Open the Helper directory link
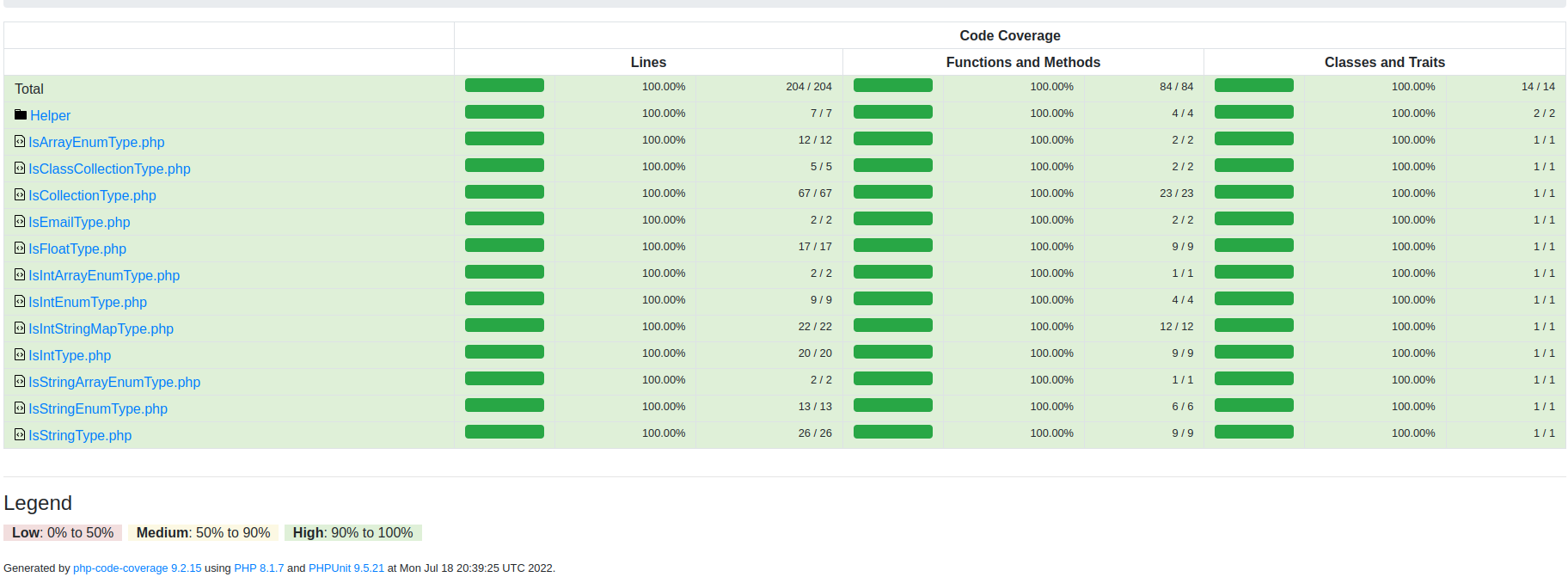The width and height of the screenshot is (1568, 577). [50, 115]
